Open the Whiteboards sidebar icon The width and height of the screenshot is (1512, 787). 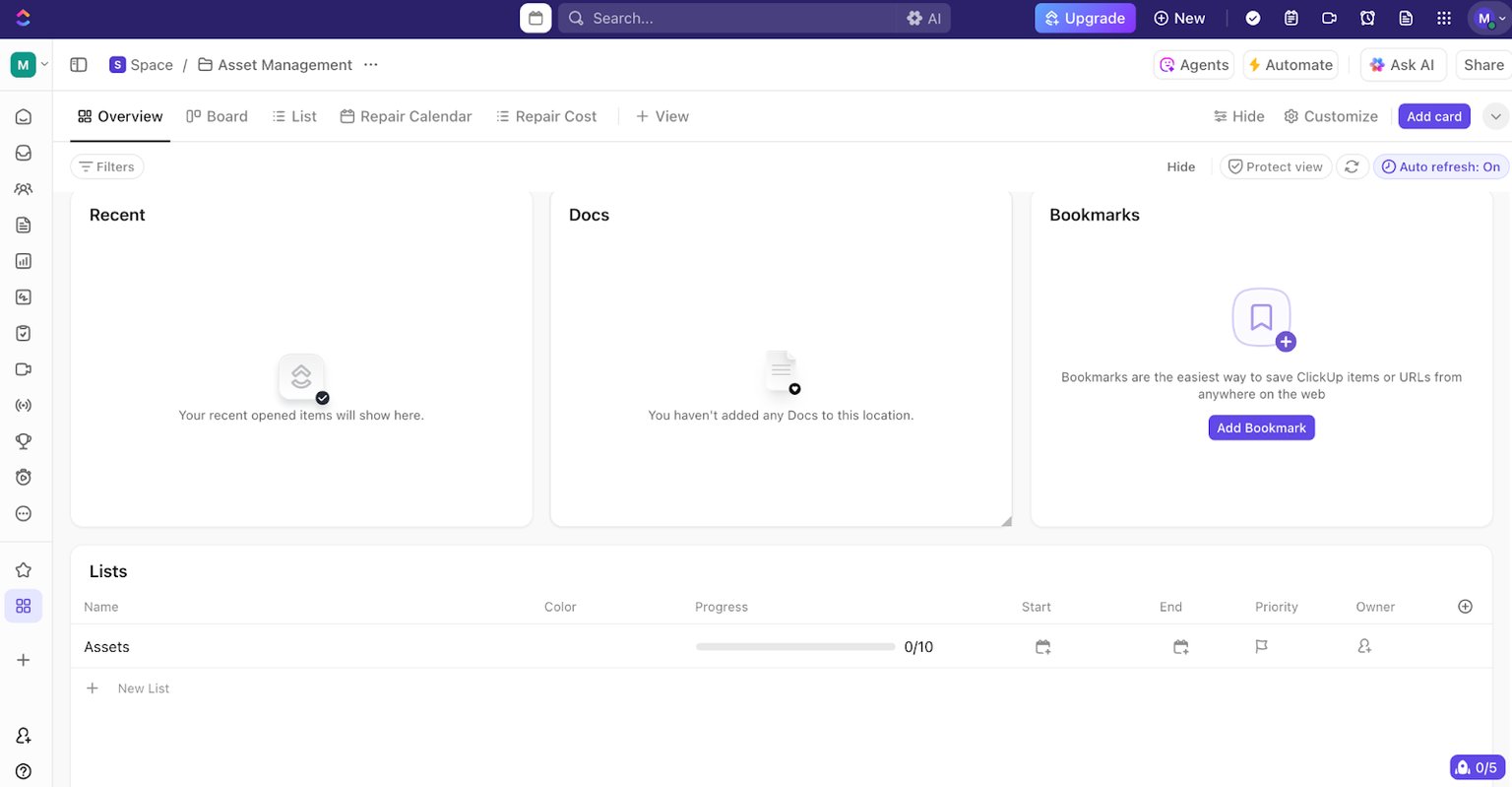[x=23, y=296]
